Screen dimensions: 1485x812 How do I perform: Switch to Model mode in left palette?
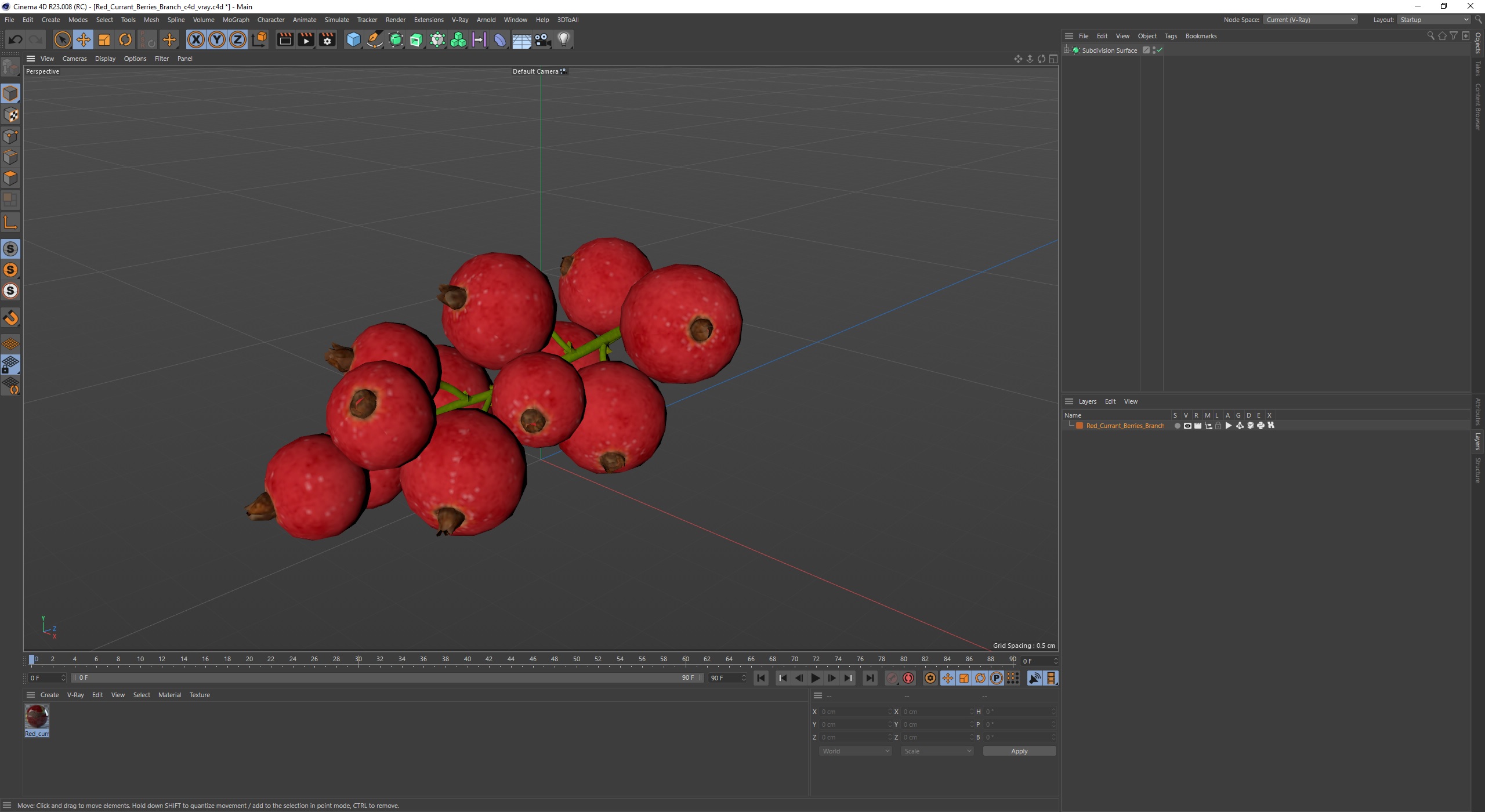pyautogui.click(x=10, y=93)
